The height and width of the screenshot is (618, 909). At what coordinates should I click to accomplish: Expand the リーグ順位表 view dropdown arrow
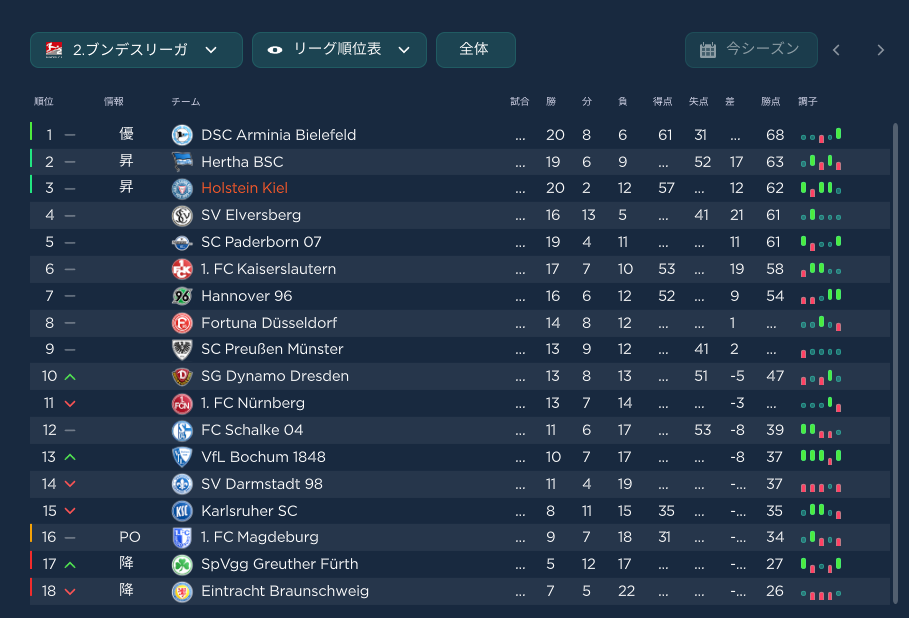[x=404, y=50]
